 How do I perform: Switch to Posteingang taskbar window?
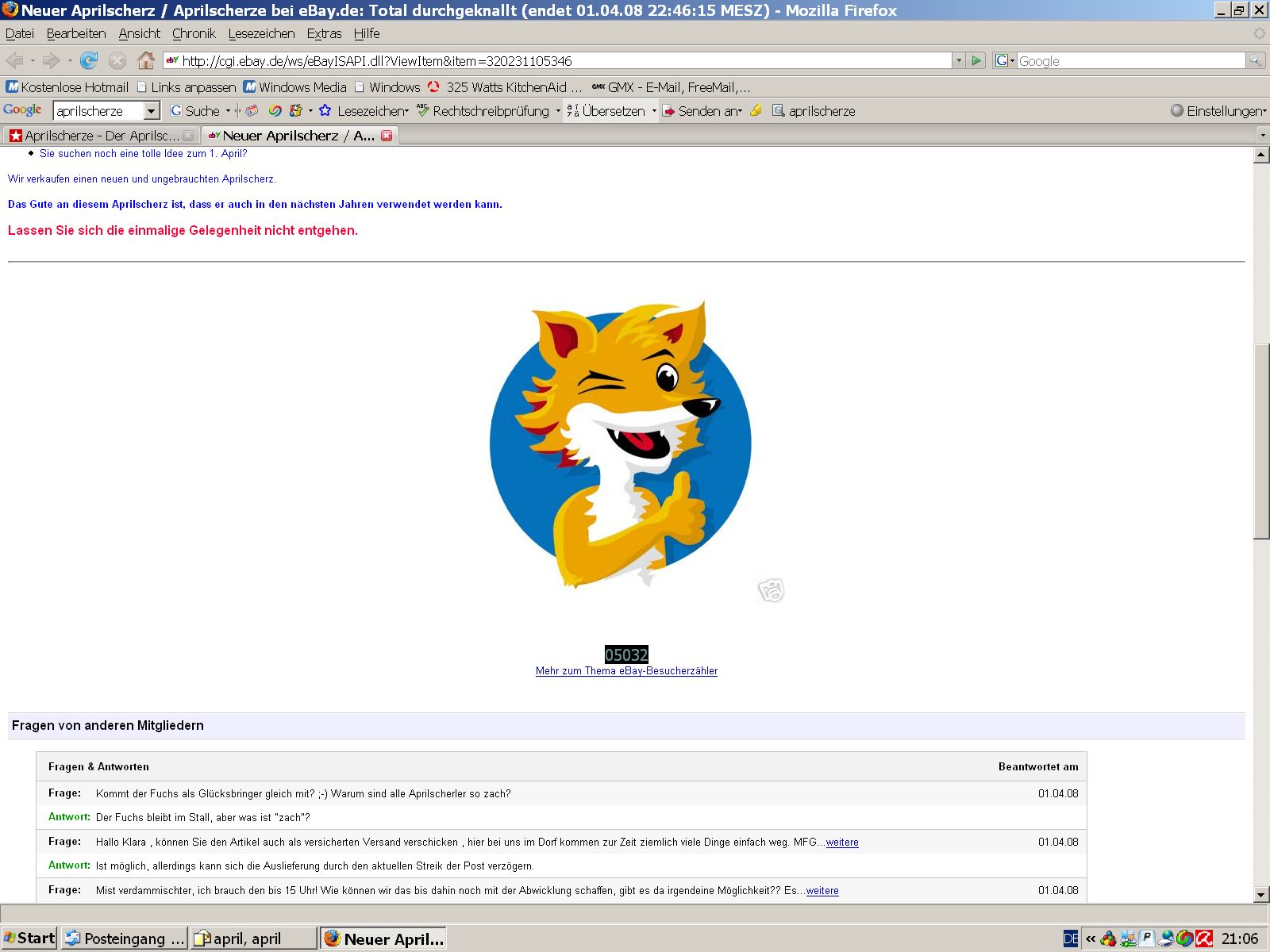pyautogui.click(x=125, y=939)
